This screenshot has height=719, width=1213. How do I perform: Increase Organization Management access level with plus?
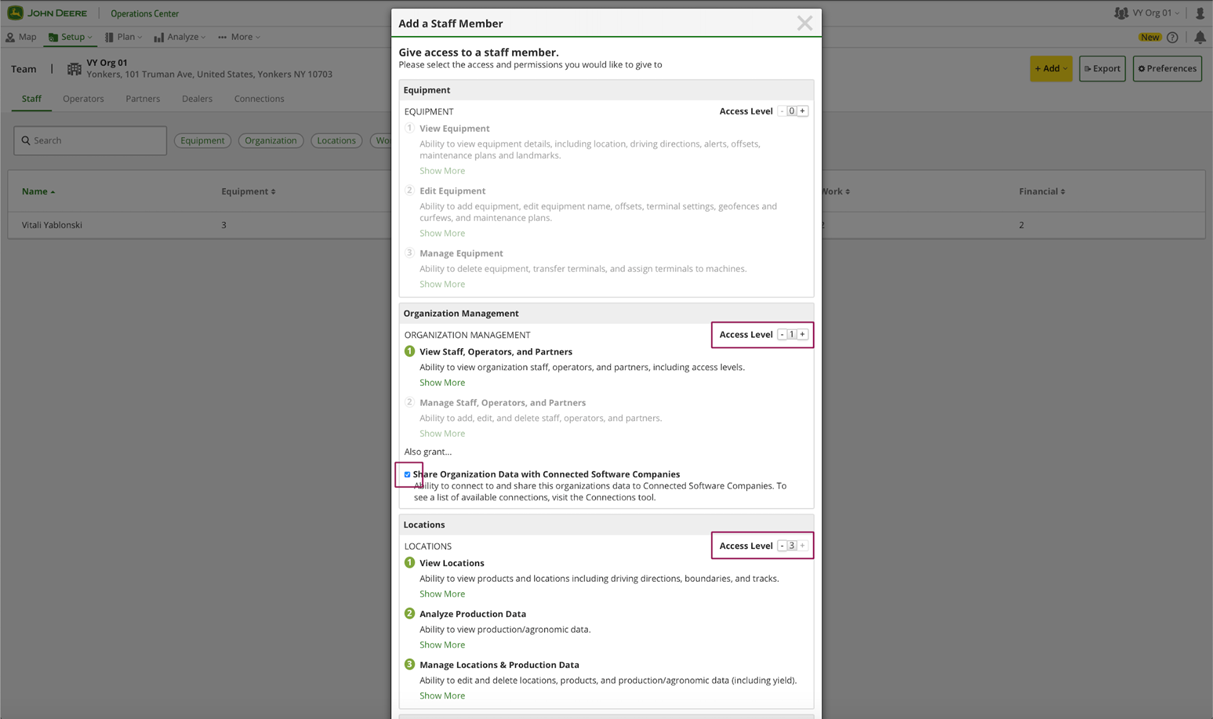pyautogui.click(x=802, y=334)
